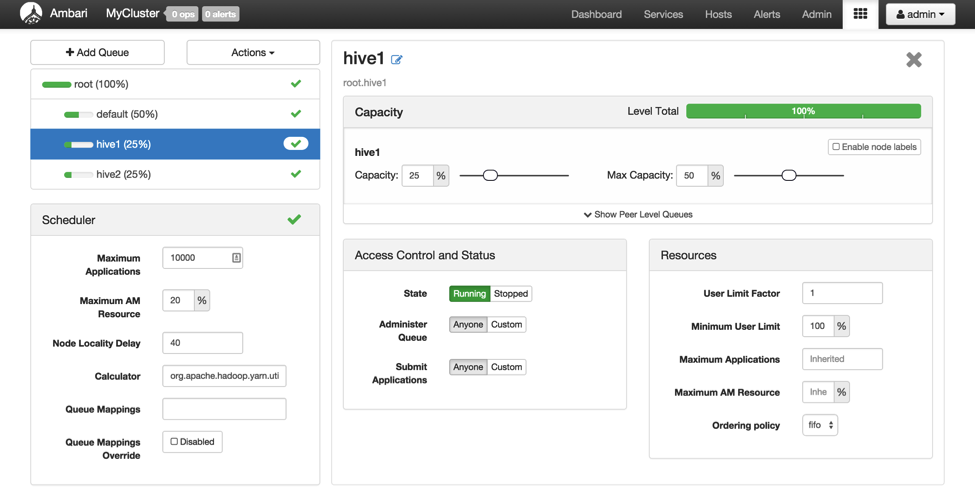Click the Scheduler green checkmark icon
The width and height of the screenshot is (975, 498).
[294, 219]
